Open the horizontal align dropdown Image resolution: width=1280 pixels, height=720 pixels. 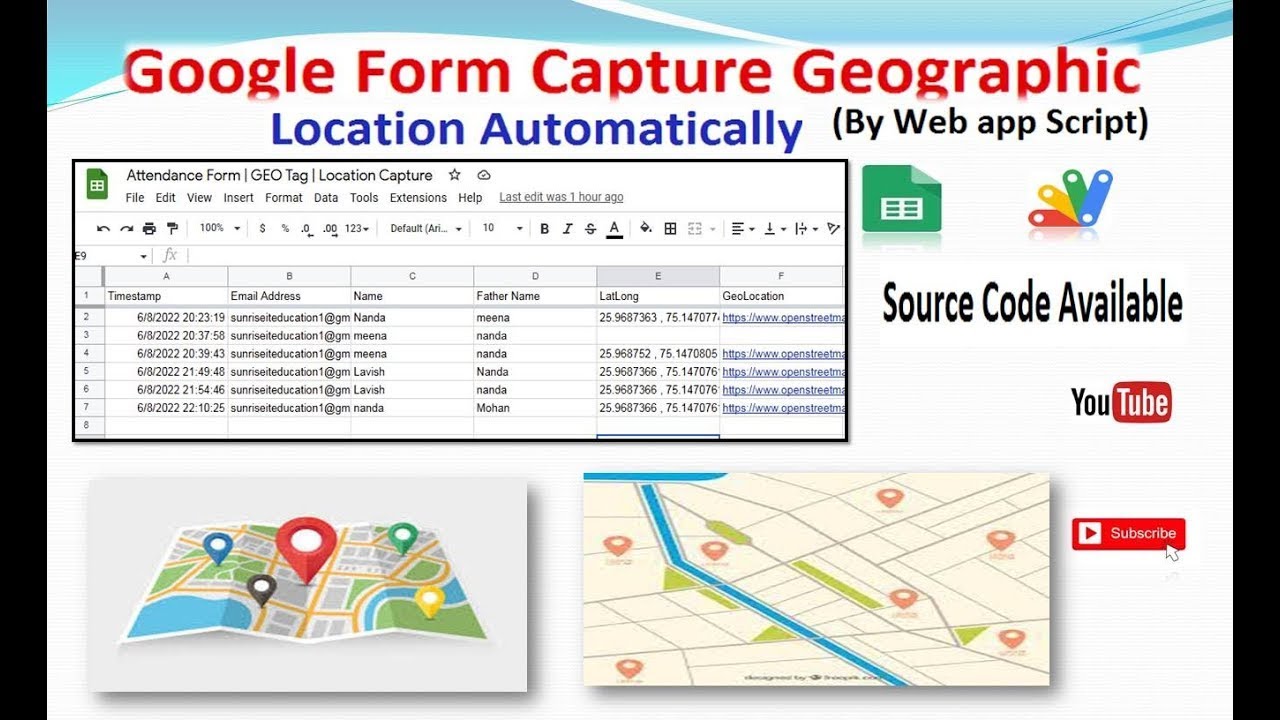point(744,229)
